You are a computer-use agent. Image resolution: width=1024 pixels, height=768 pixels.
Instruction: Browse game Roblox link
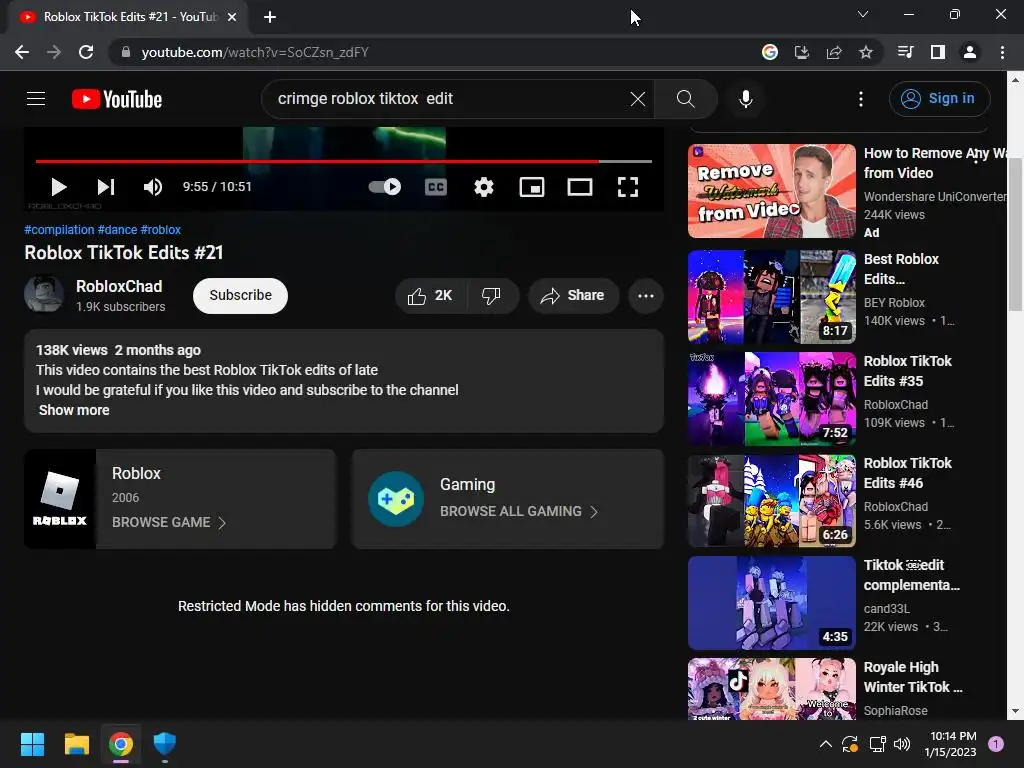tap(168, 522)
